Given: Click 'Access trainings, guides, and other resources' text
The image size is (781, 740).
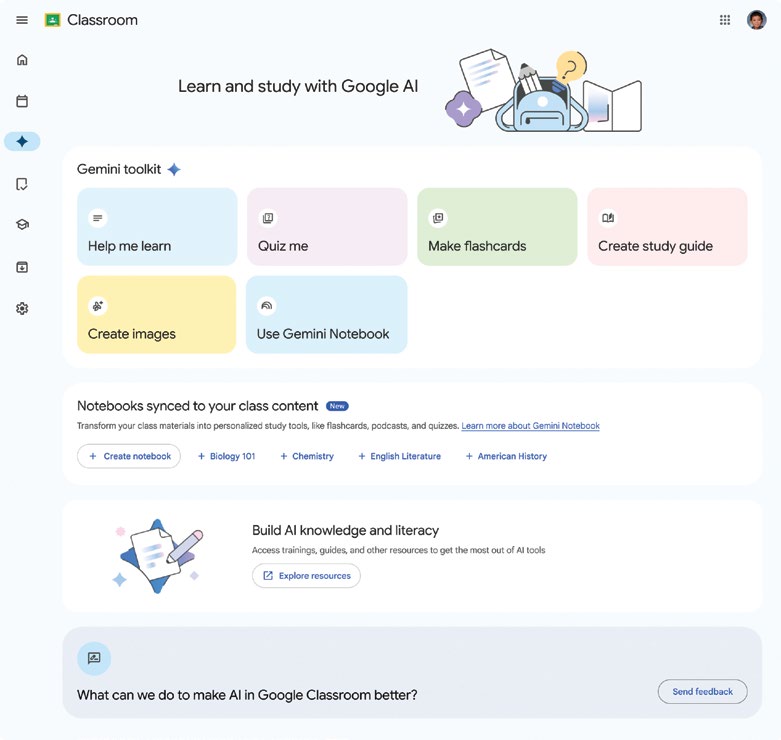Looking at the screenshot, I should coord(398,550).
